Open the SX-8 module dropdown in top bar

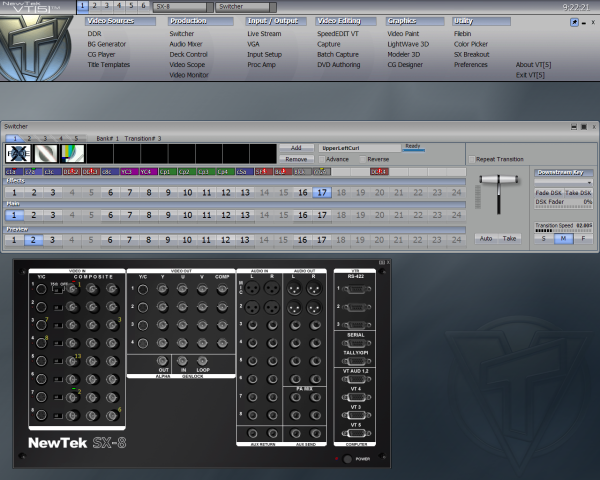click(x=183, y=7)
